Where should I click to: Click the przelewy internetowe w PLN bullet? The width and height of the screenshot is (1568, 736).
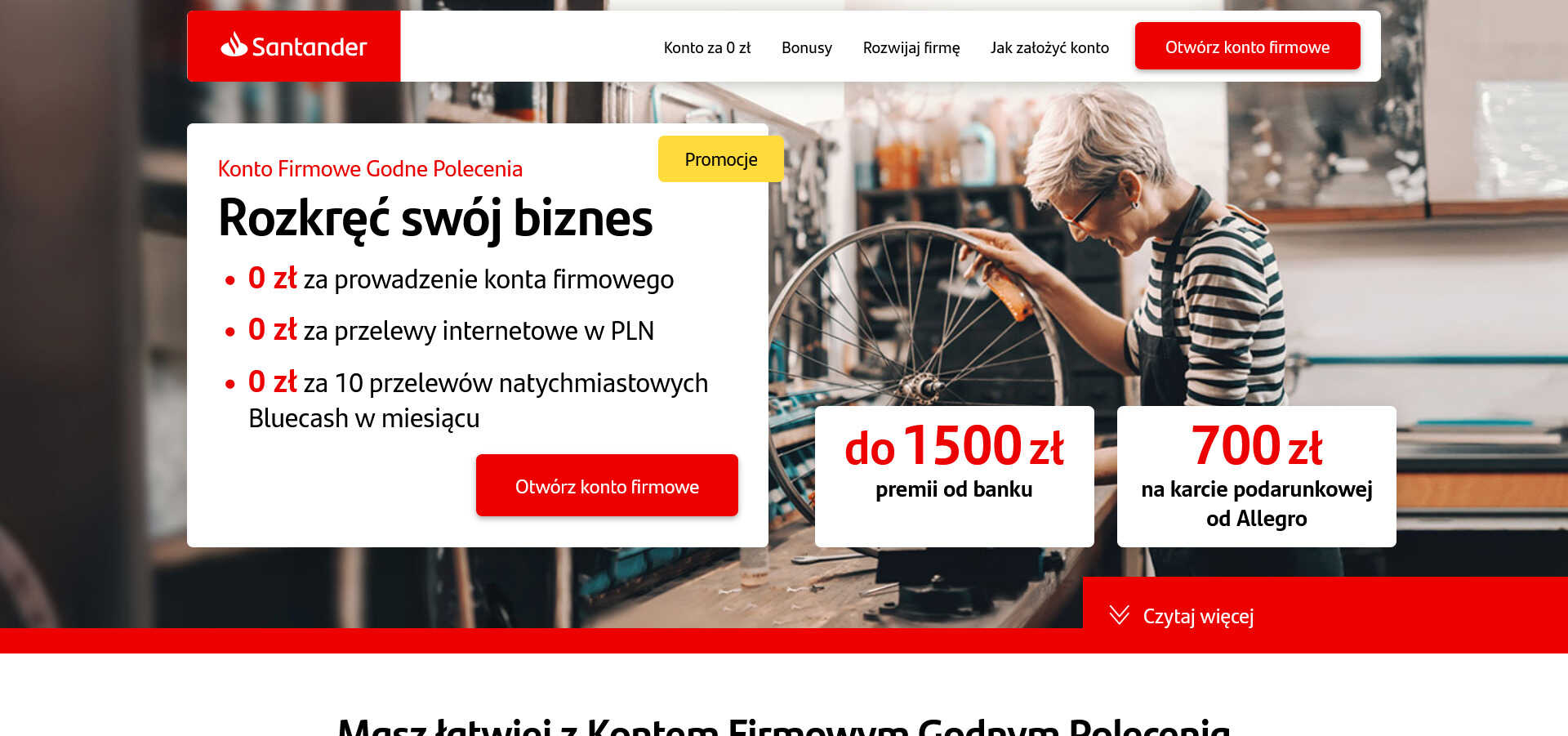[x=451, y=331]
